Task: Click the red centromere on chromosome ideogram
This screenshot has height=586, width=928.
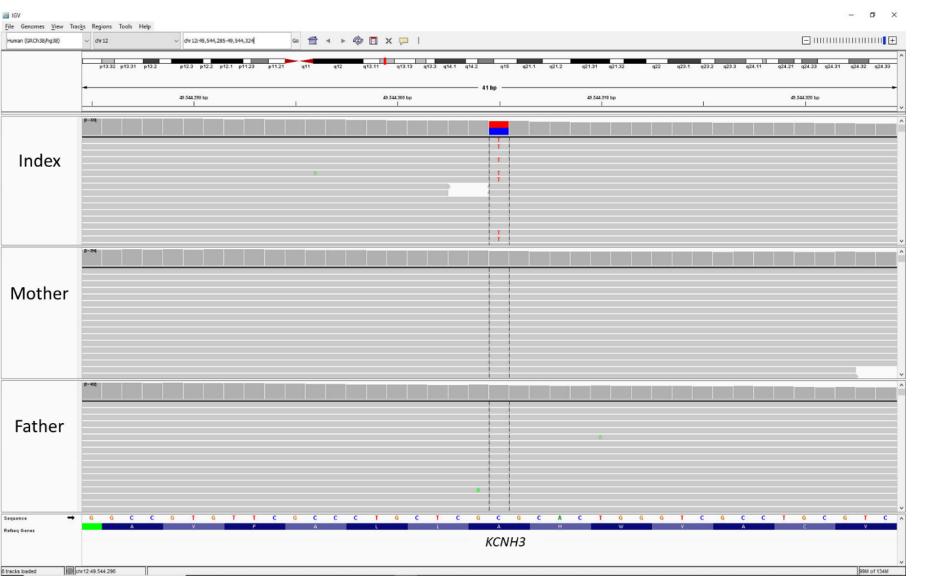Action: click(x=299, y=61)
